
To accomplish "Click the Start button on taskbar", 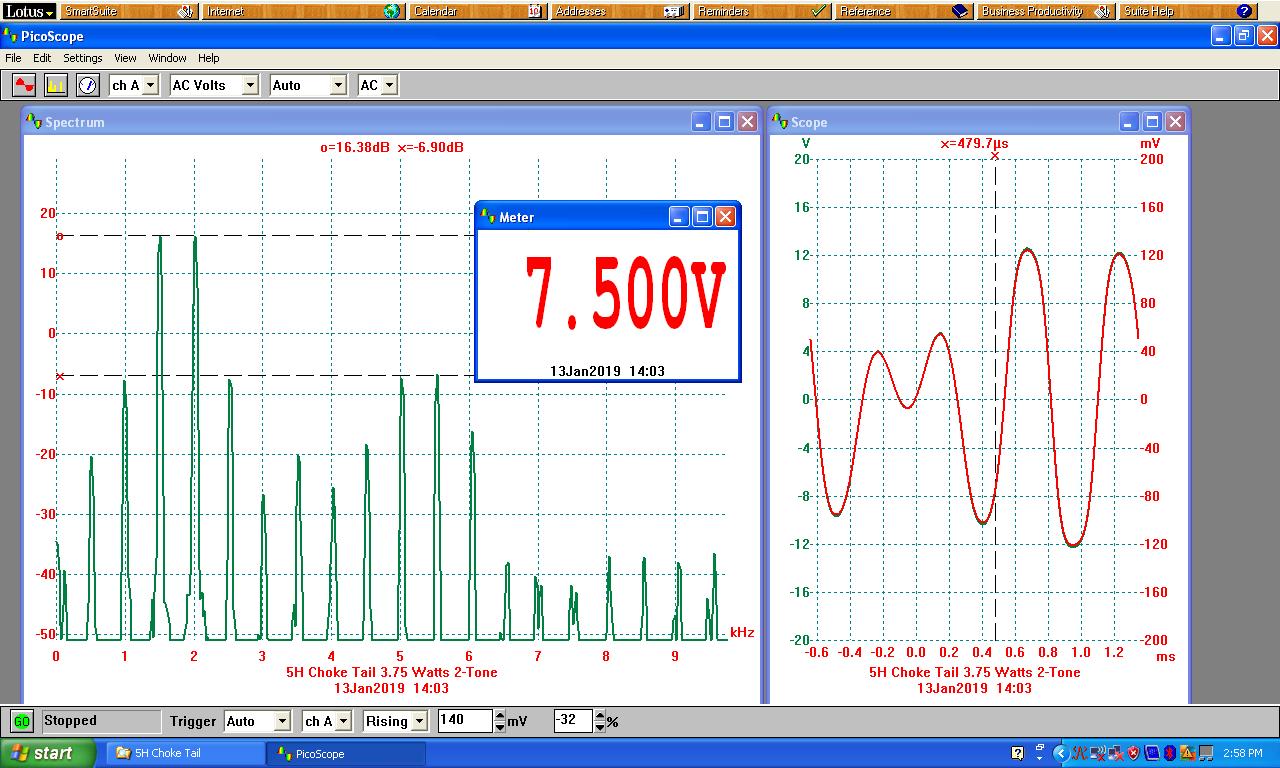I will (48, 753).
